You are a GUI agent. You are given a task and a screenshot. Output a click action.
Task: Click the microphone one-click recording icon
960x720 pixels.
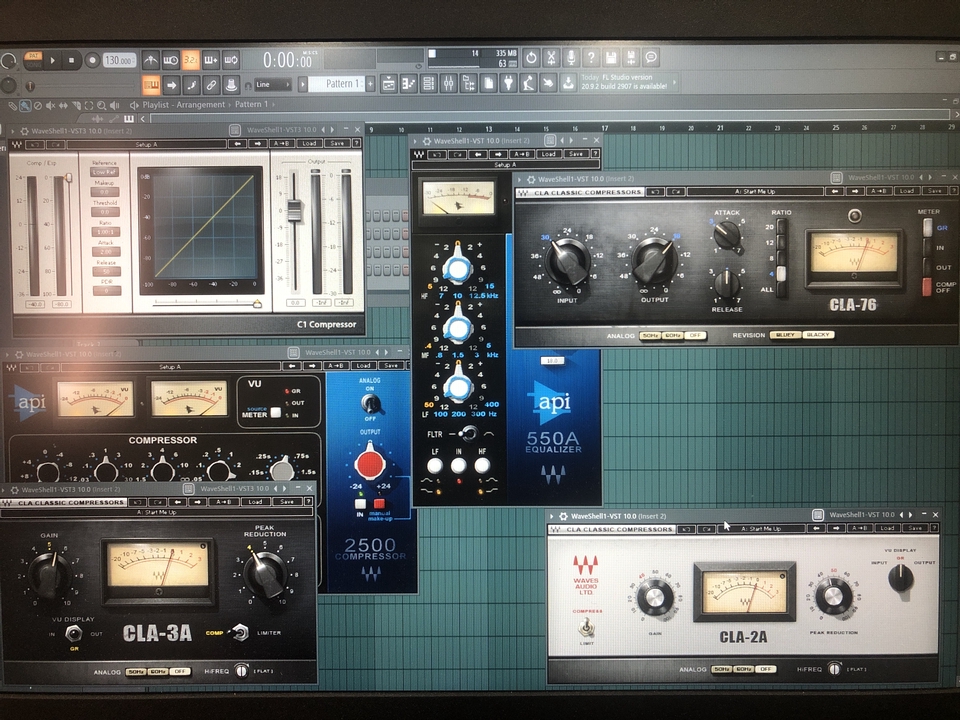click(x=571, y=58)
